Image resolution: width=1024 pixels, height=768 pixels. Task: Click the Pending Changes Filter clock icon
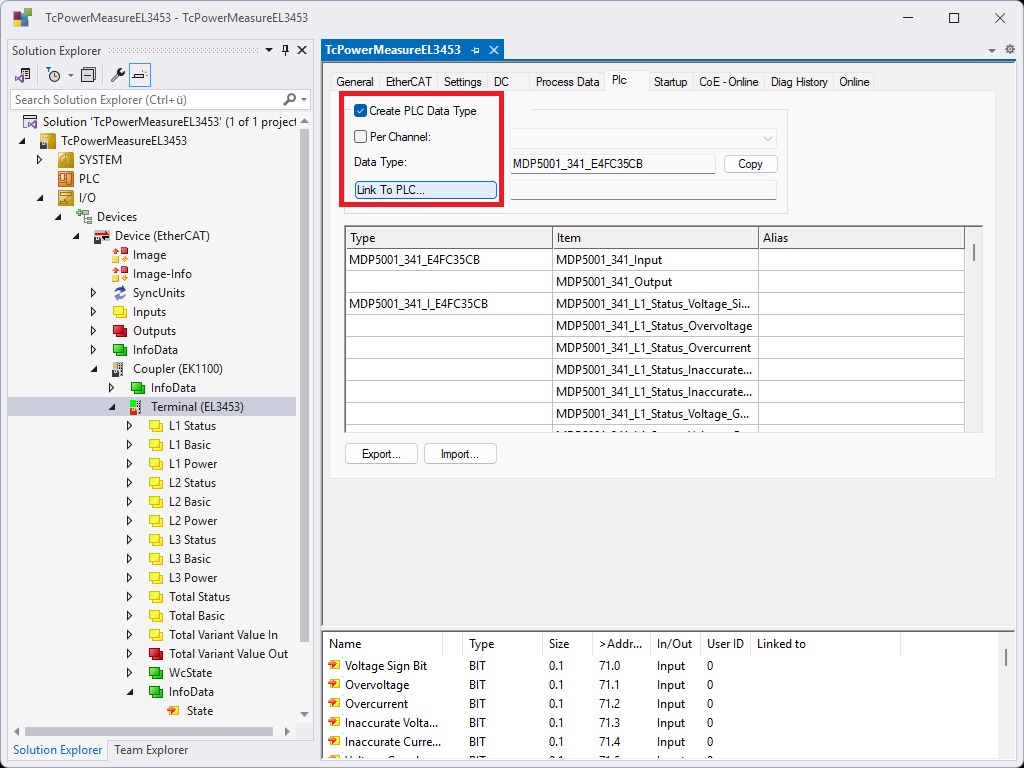pos(54,75)
